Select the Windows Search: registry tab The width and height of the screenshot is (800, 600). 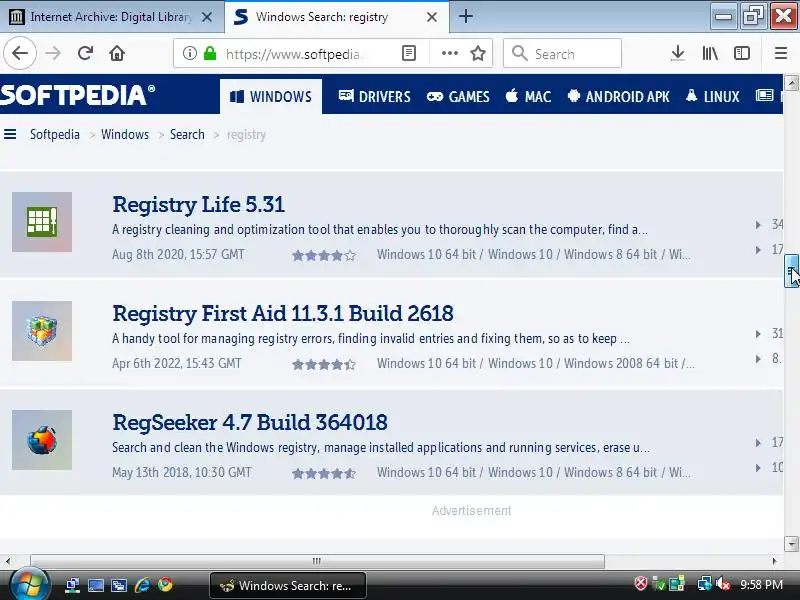(x=337, y=17)
